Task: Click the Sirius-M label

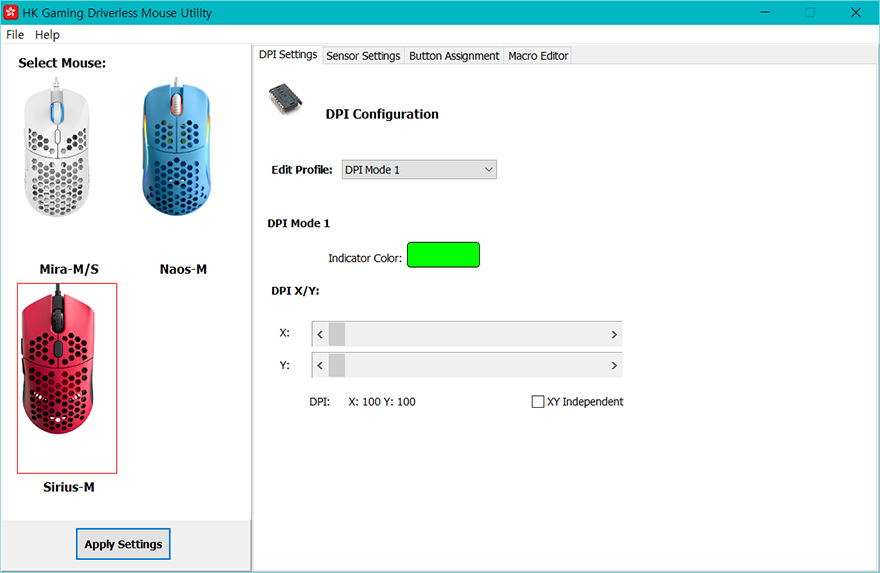Action: 68,487
